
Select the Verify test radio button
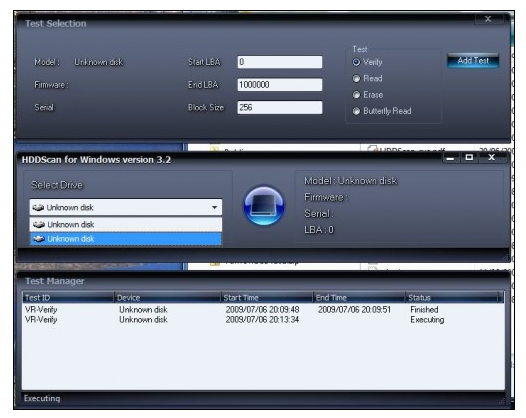coord(356,62)
